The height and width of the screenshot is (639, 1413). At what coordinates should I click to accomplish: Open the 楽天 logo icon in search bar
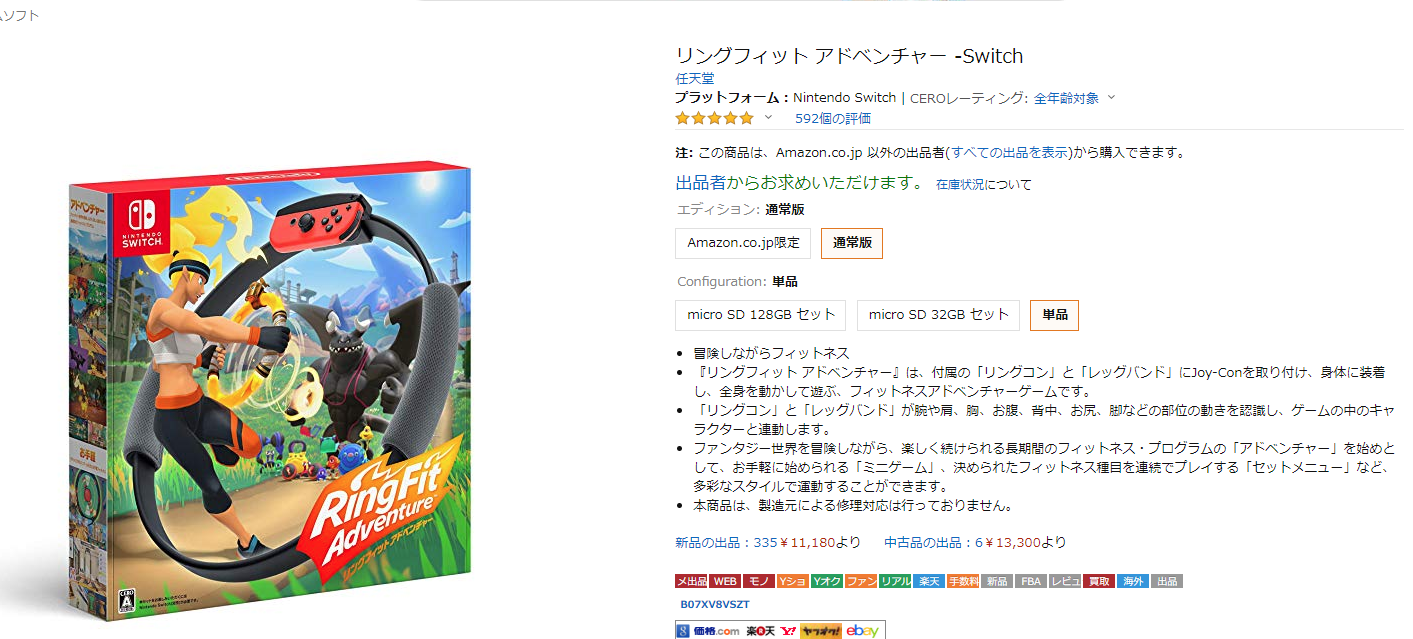[x=760, y=631]
